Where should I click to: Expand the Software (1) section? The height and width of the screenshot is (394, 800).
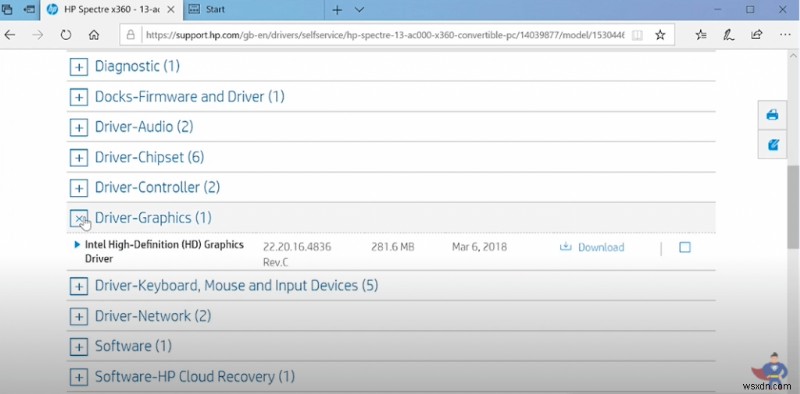point(79,347)
